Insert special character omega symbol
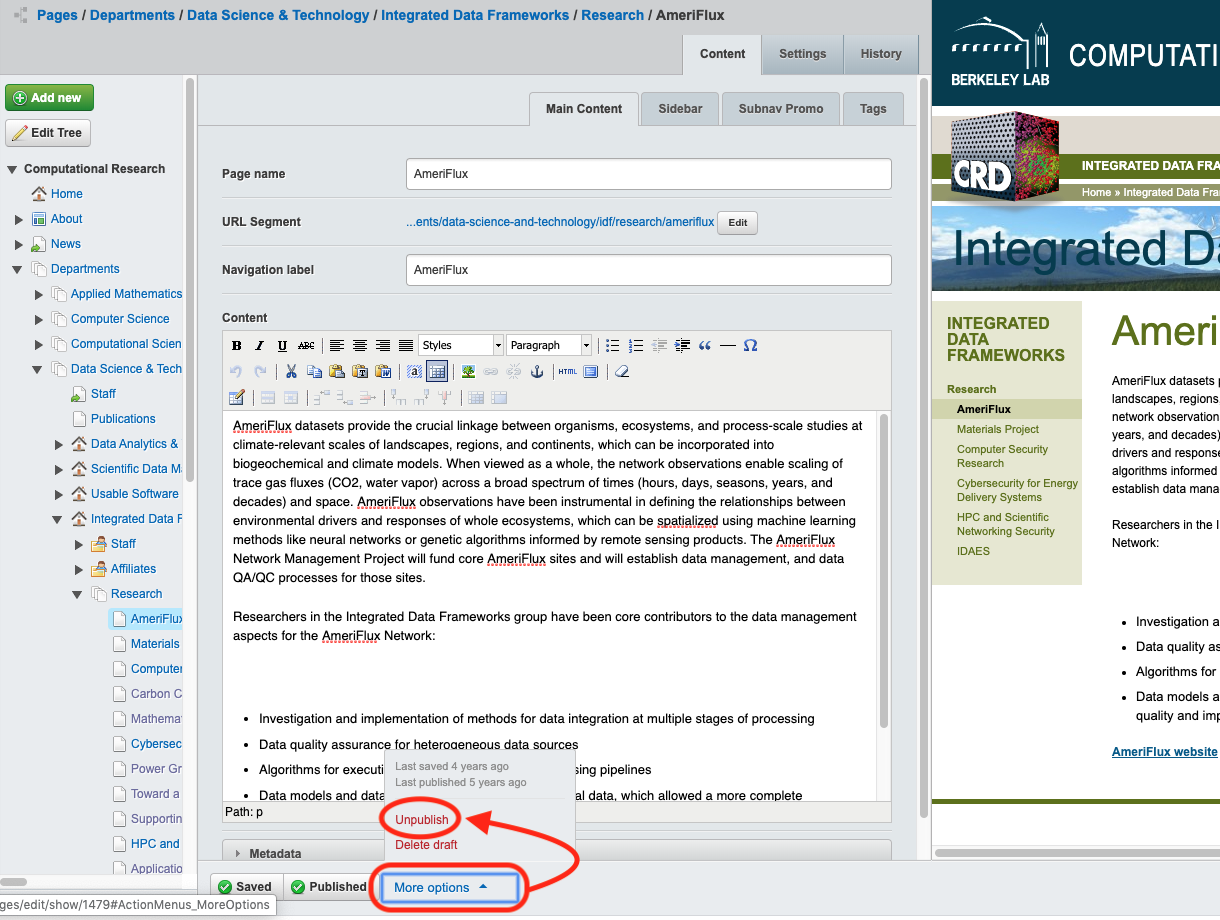 point(751,346)
